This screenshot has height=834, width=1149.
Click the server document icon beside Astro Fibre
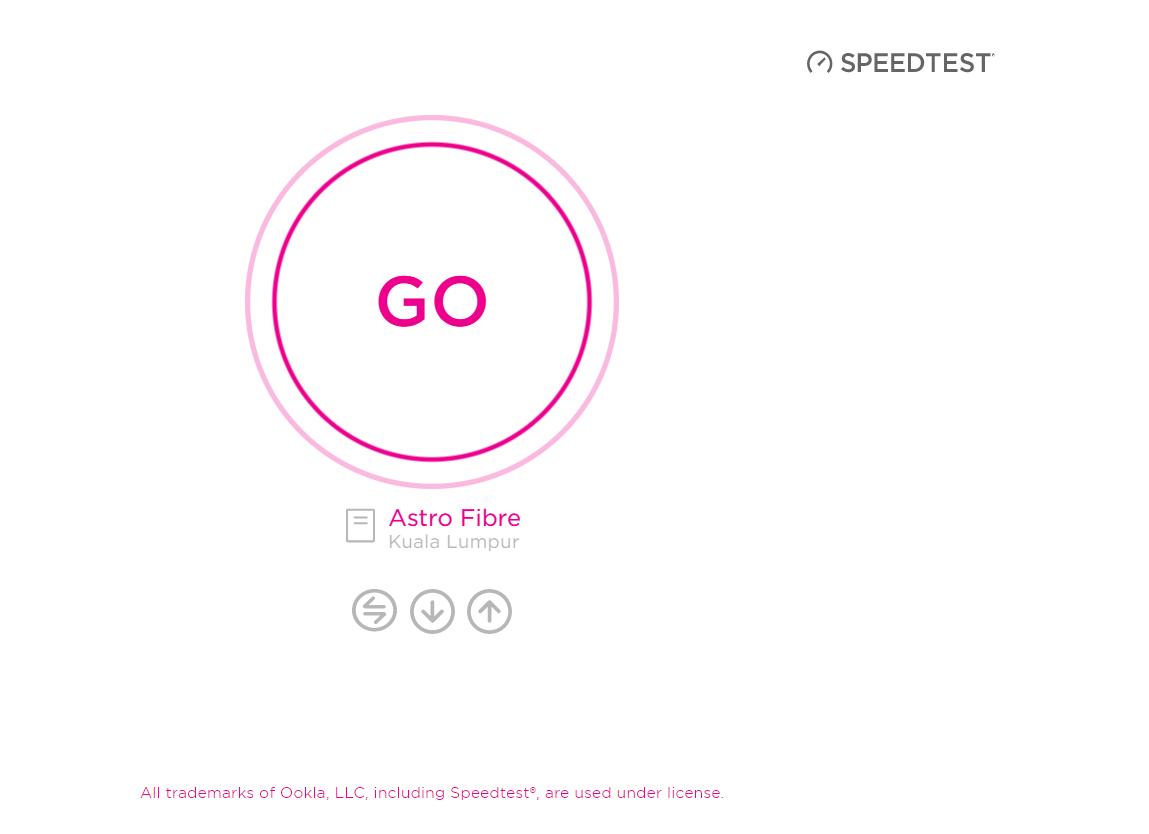click(361, 525)
